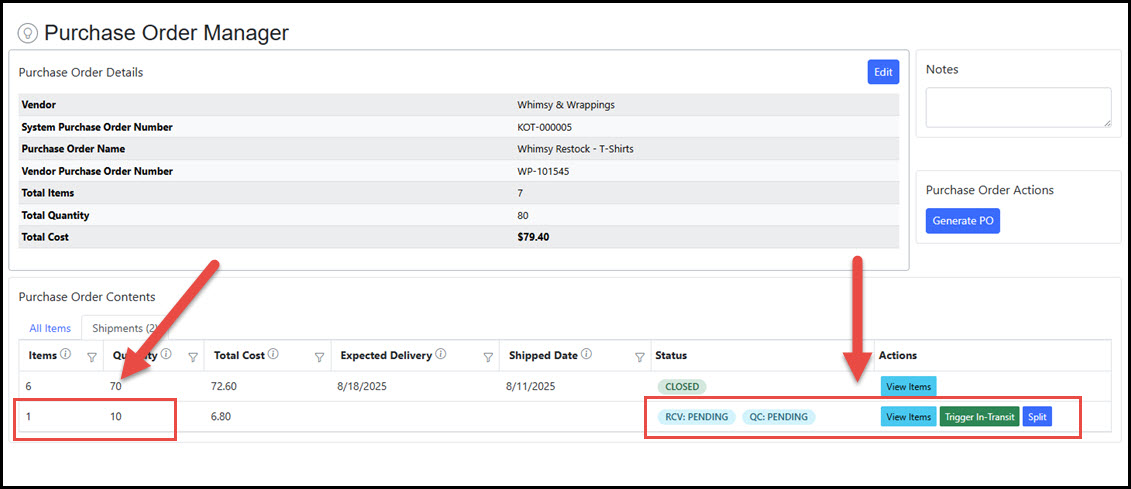Open the Quantity column filter
1131x489 pixels.
193,356
